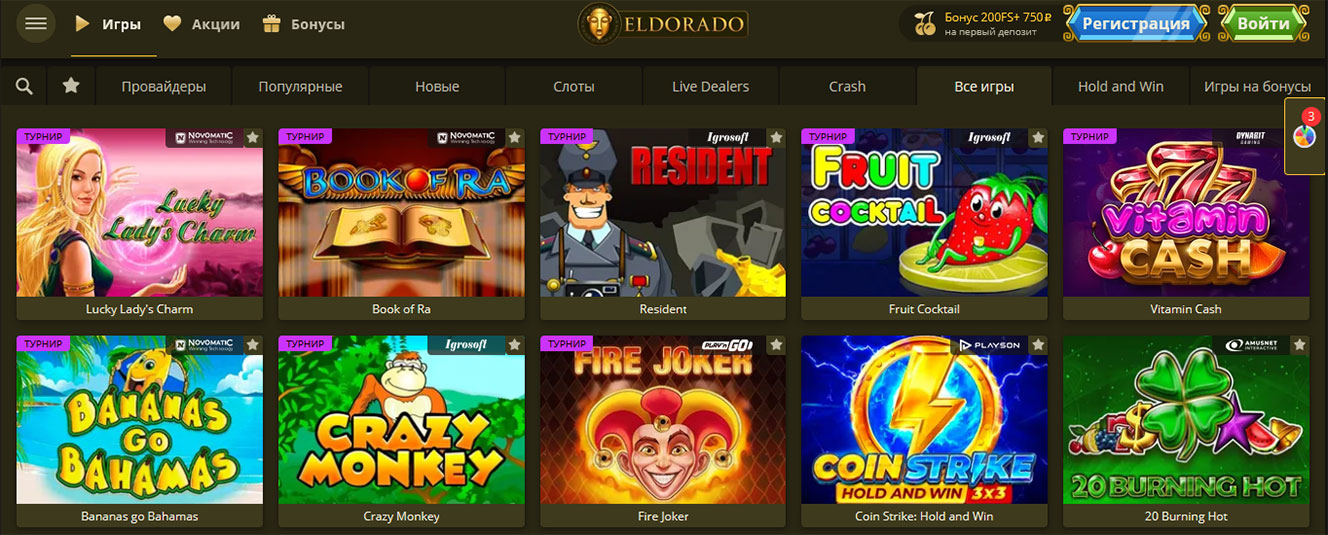This screenshot has width=1328, height=535.
Task: Toggle favorite star on Fire Joker
Action: [x=776, y=345]
